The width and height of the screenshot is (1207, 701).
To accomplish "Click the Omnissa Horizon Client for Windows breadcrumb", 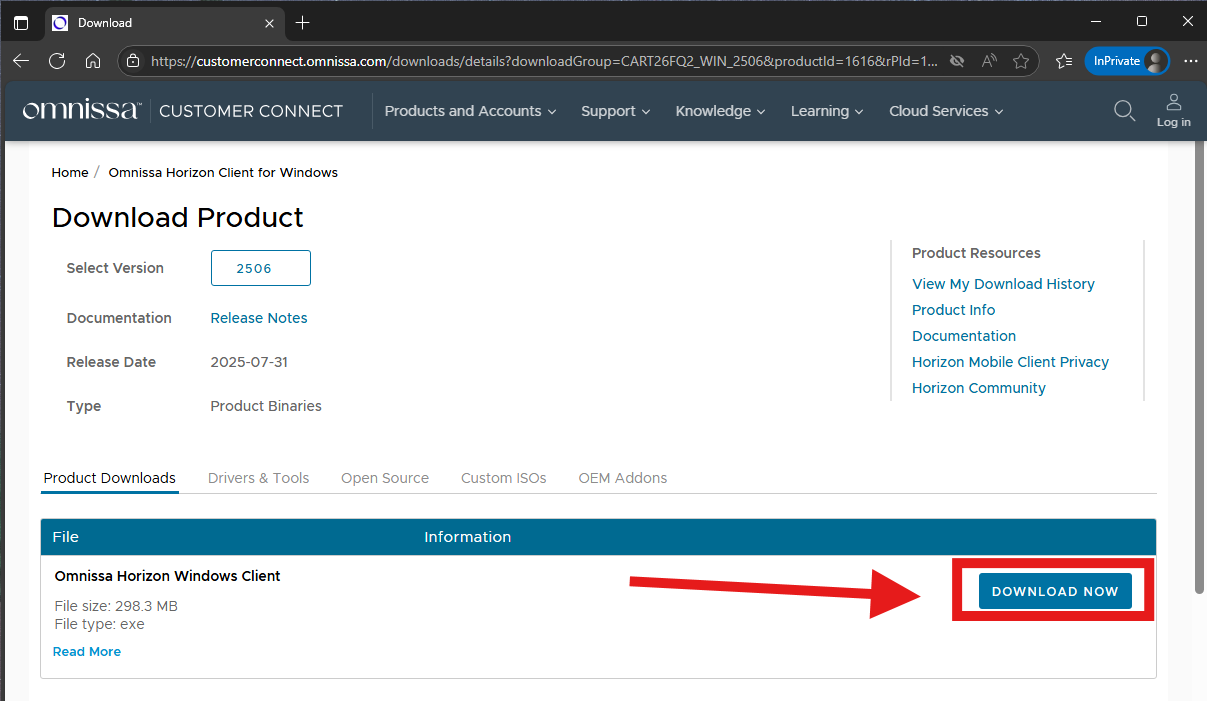I will point(223,172).
